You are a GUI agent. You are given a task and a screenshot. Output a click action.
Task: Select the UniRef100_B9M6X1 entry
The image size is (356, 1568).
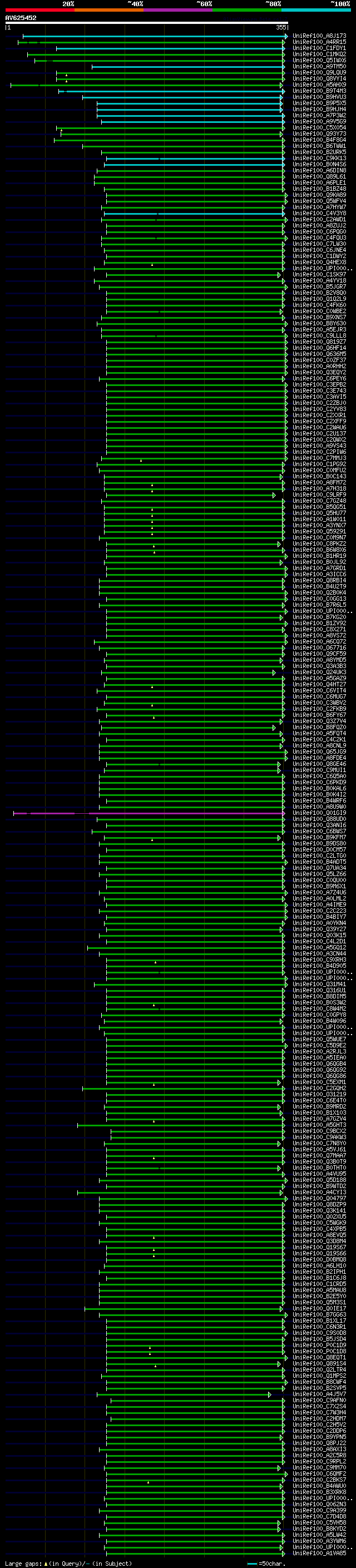pyautogui.click(x=319, y=886)
